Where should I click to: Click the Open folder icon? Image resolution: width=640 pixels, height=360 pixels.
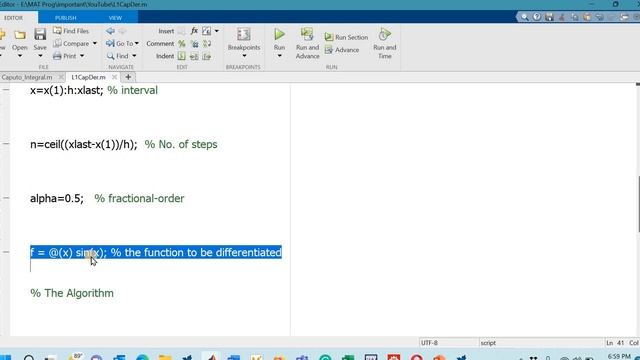[20, 35]
